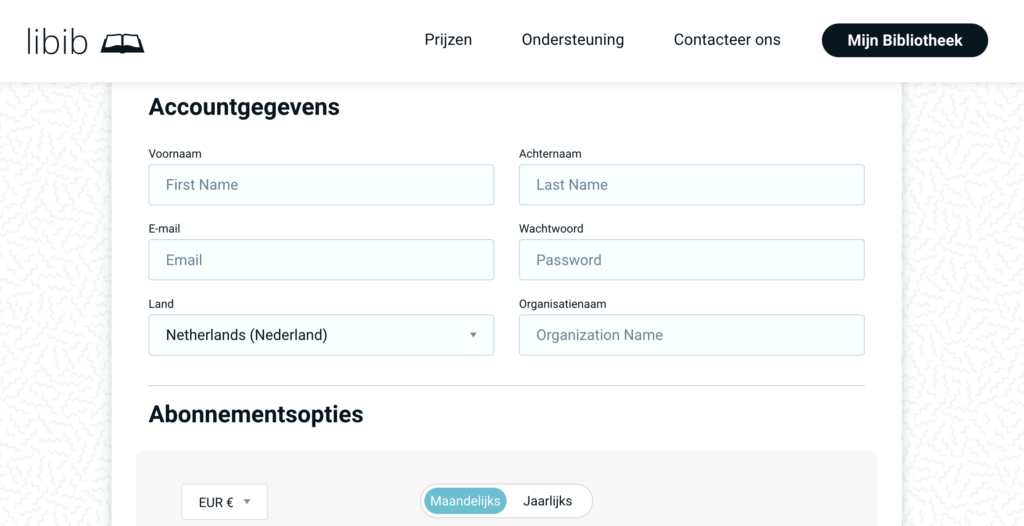Click the Organisatienaam field label
This screenshot has height=526, width=1024.
[x=562, y=304]
